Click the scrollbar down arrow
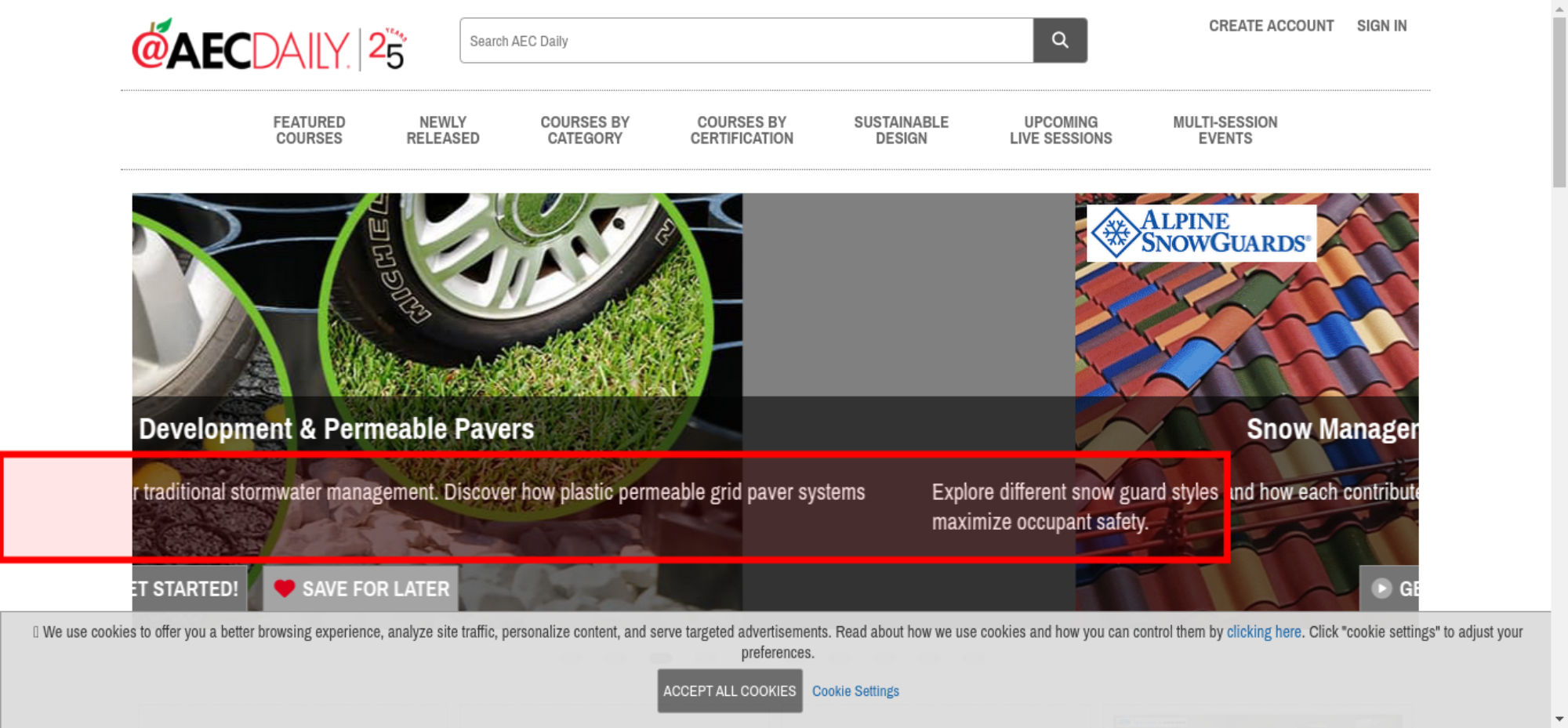The image size is (1568, 728). tap(1559, 718)
